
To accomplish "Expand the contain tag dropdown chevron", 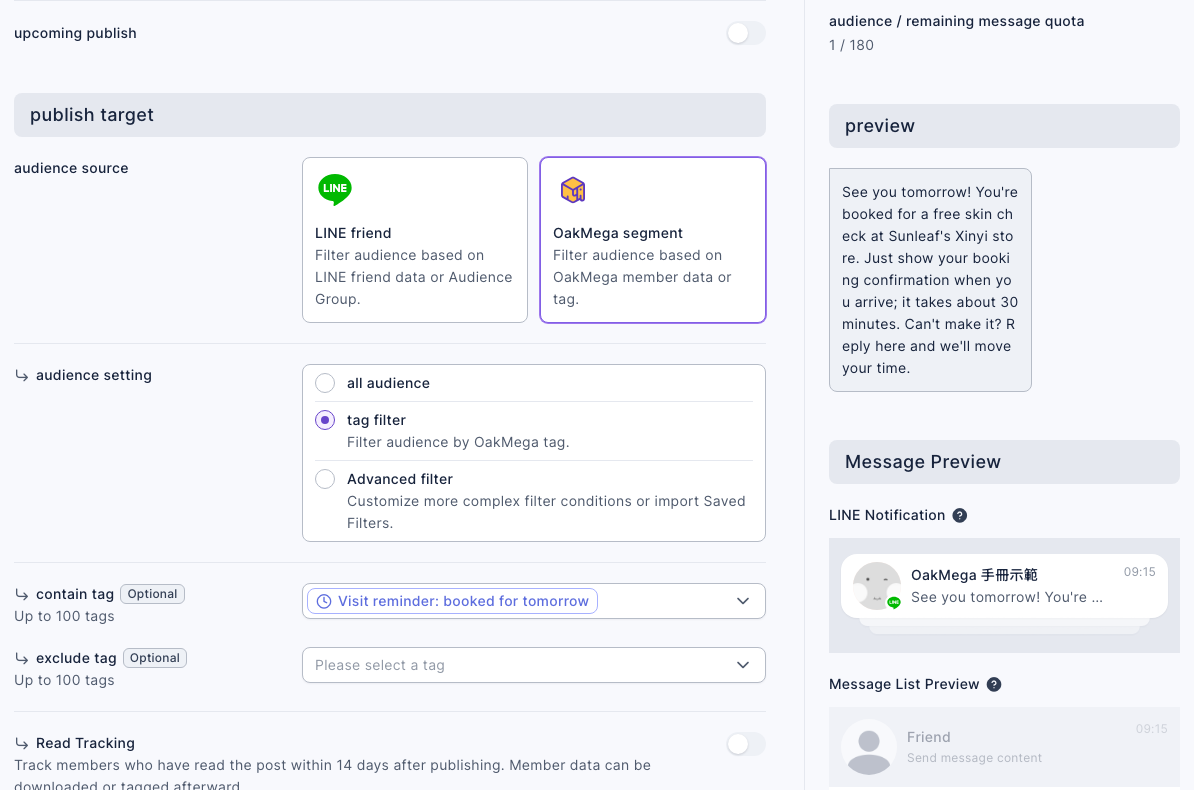I will point(743,601).
